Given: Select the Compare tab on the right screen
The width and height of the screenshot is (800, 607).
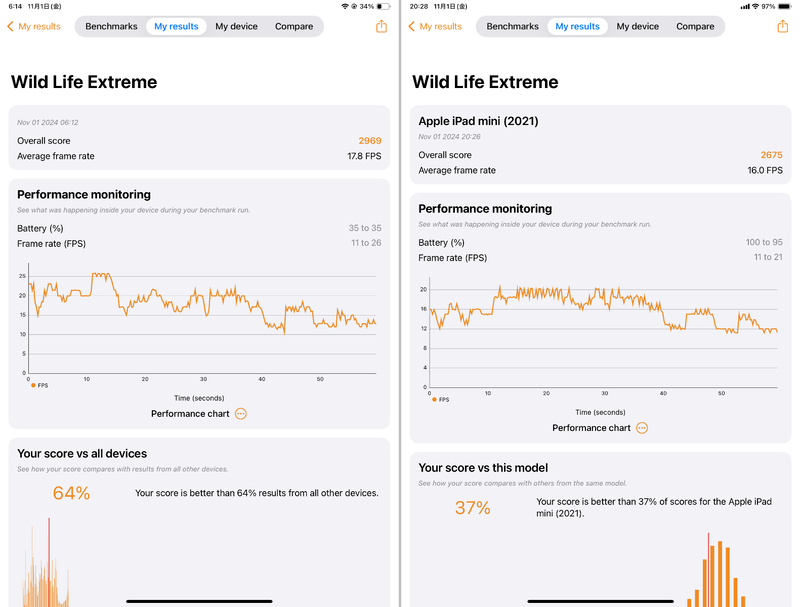Looking at the screenshot, I should (x=695, y=27).
